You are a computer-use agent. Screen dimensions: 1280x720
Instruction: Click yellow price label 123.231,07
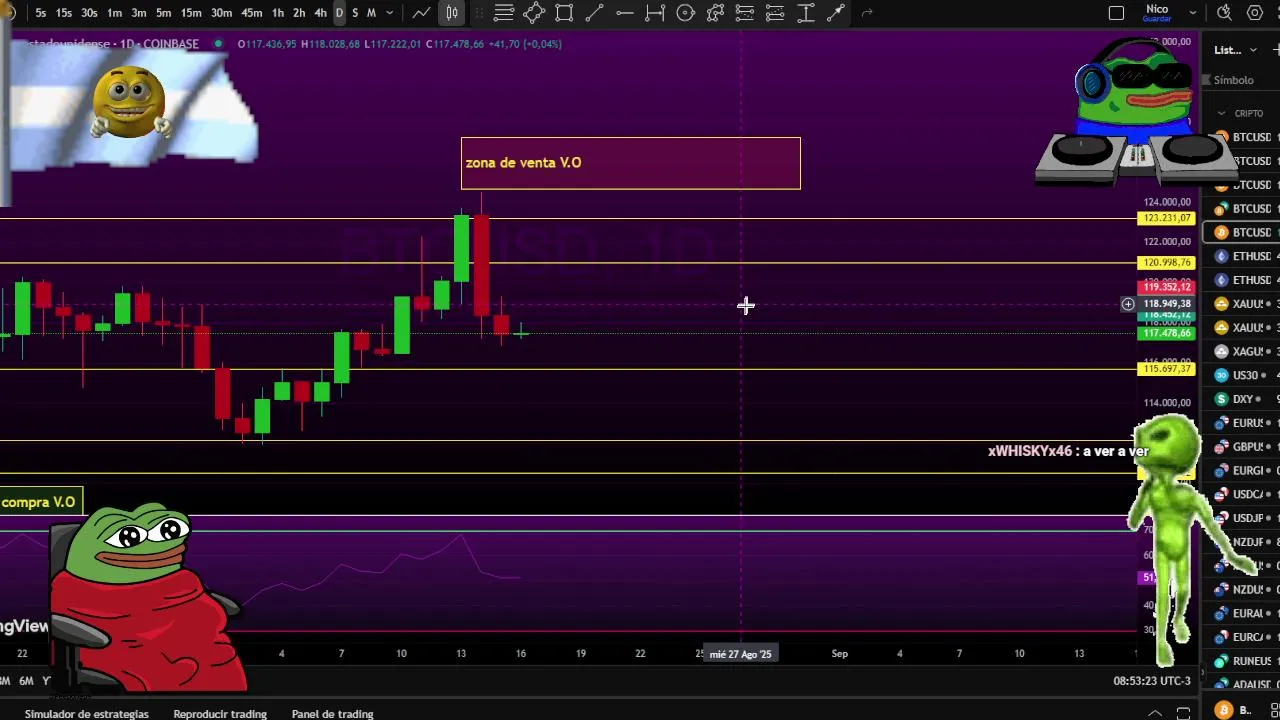coord(1167,218)
